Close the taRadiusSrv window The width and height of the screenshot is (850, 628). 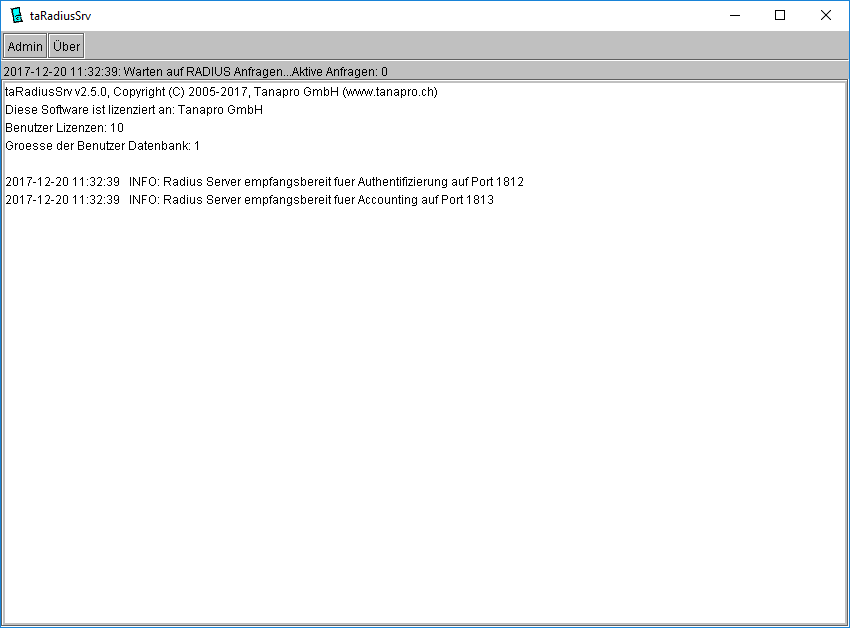[x=826, y=15]
